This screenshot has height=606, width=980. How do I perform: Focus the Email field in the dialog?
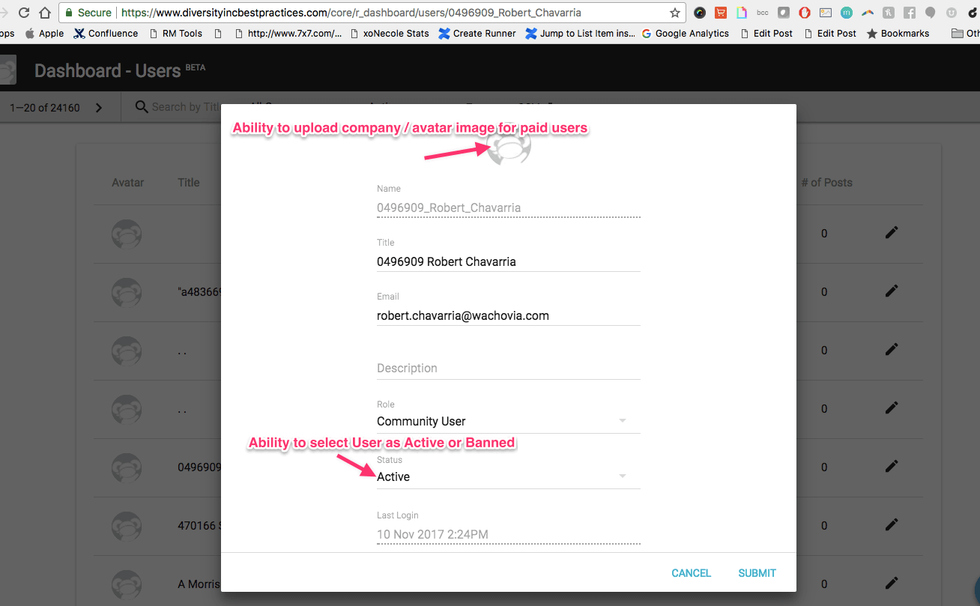[508, 315]
